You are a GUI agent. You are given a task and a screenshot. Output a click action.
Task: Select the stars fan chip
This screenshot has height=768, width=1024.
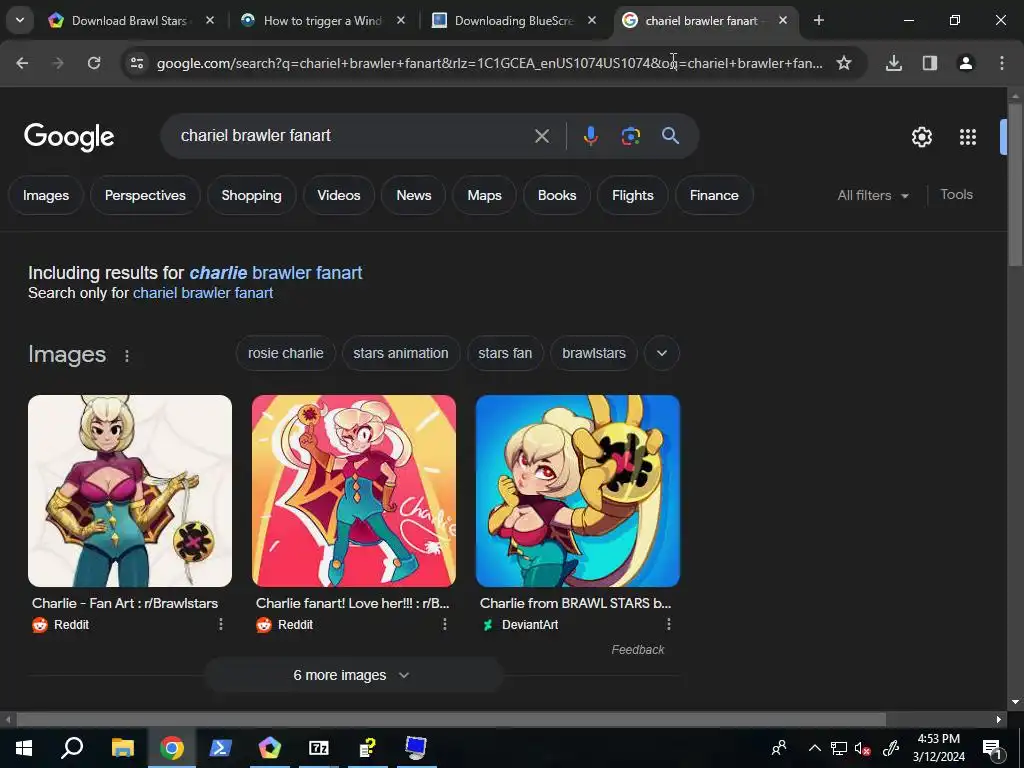pos(505,353)
